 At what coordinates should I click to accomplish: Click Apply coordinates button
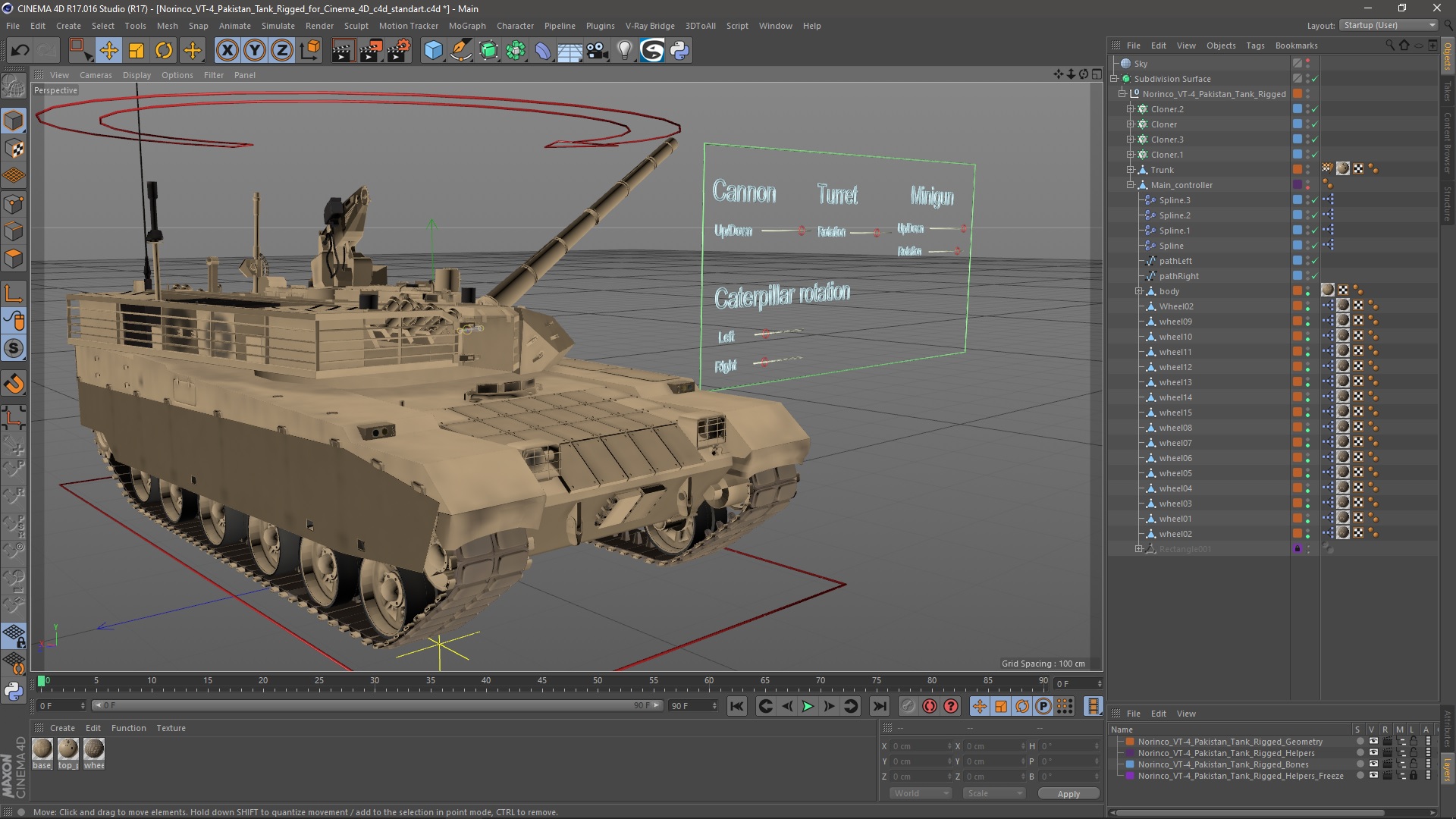(x=1068, y=794)
